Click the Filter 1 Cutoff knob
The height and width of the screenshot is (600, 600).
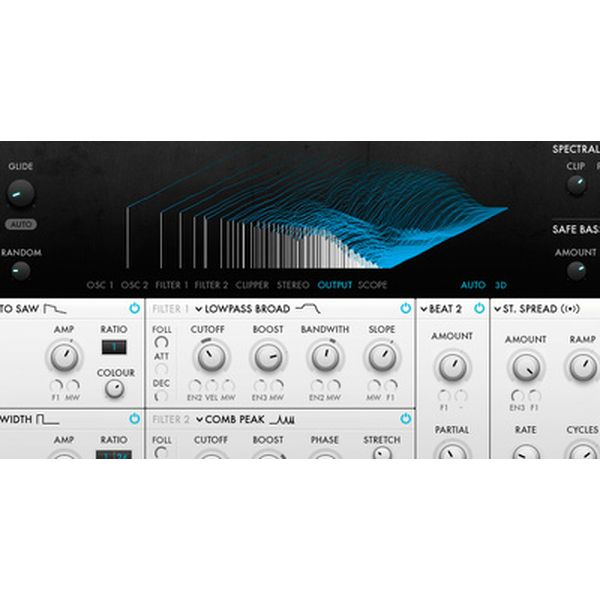(210, 356)
